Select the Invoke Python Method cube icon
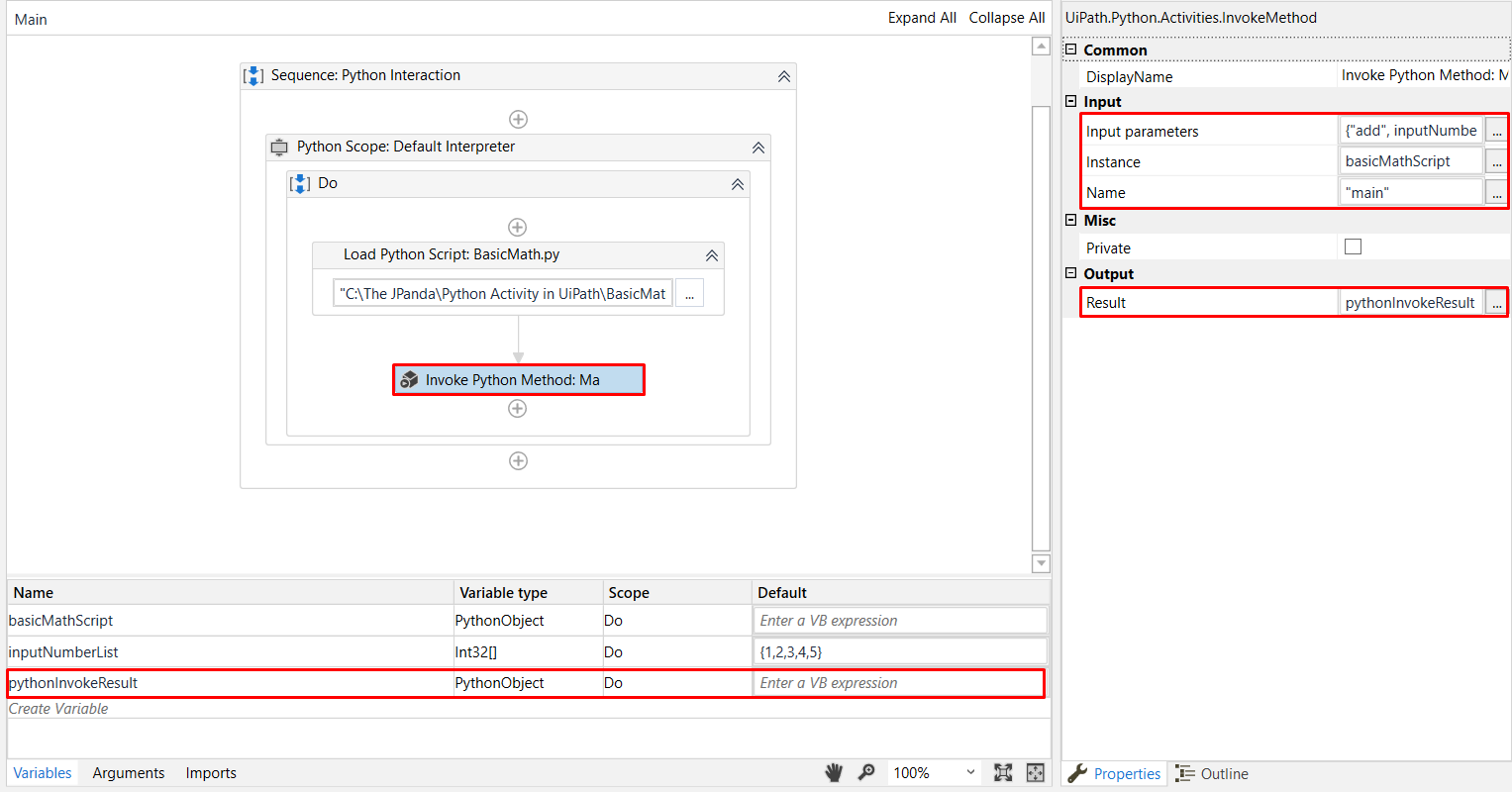The image size is (1512, 792). coord(409,379)
